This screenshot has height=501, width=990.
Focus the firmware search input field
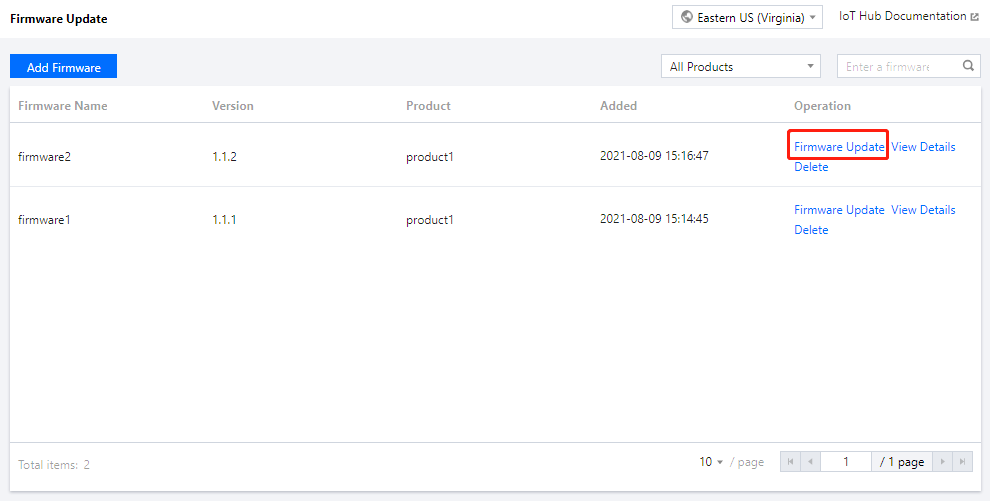point(897,67)
